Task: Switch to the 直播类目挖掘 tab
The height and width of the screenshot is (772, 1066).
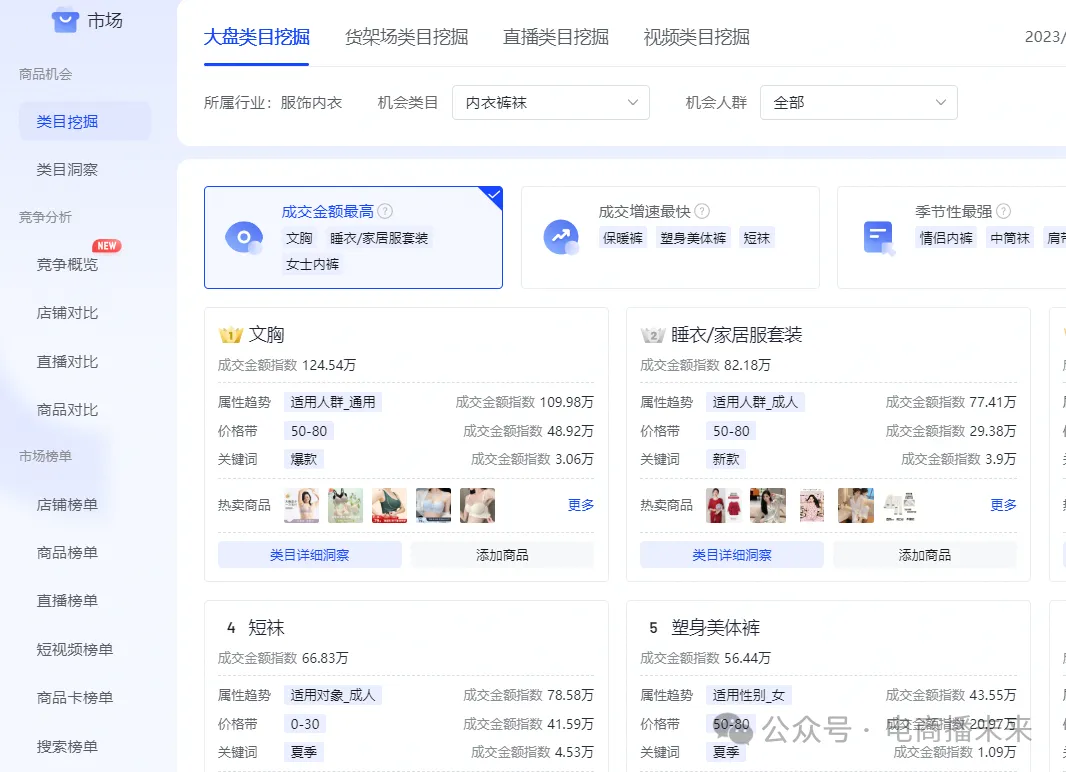Action: (x=556, y=38)
